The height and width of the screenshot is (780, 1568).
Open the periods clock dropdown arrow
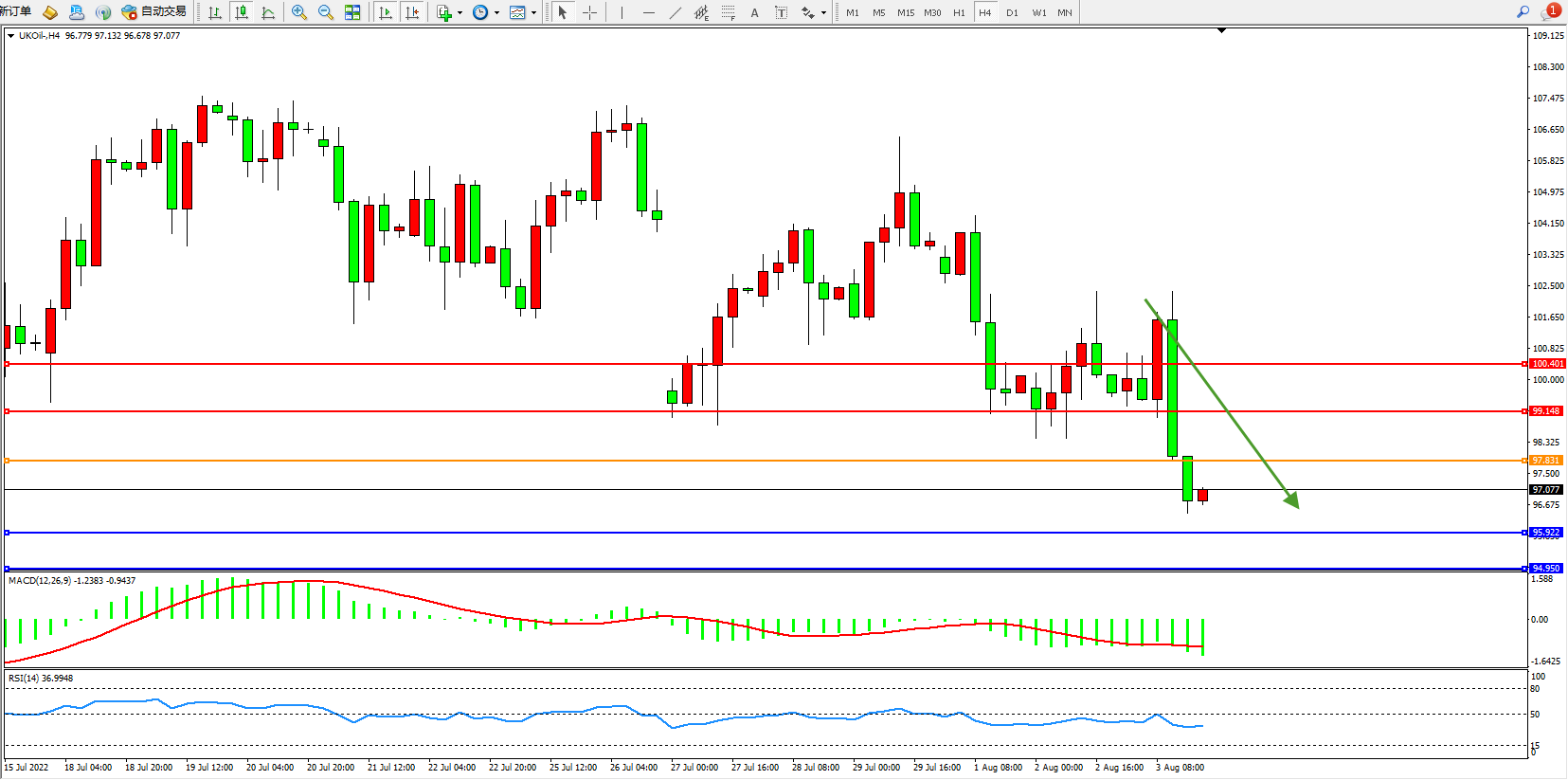(x=496, y=12)
